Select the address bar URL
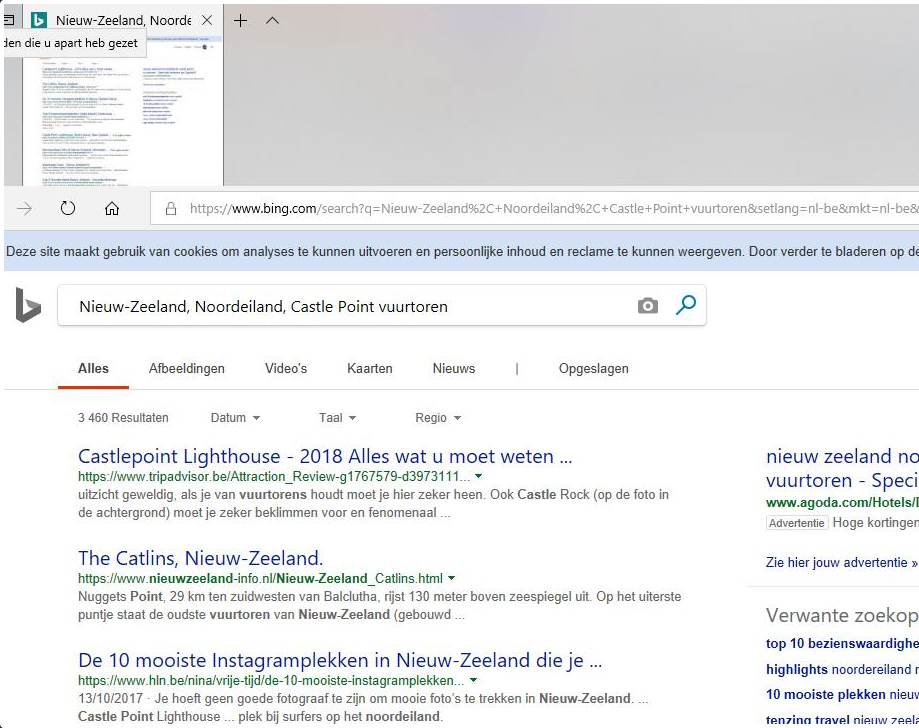This screenshot has width=919, height=728. [553, 209]
